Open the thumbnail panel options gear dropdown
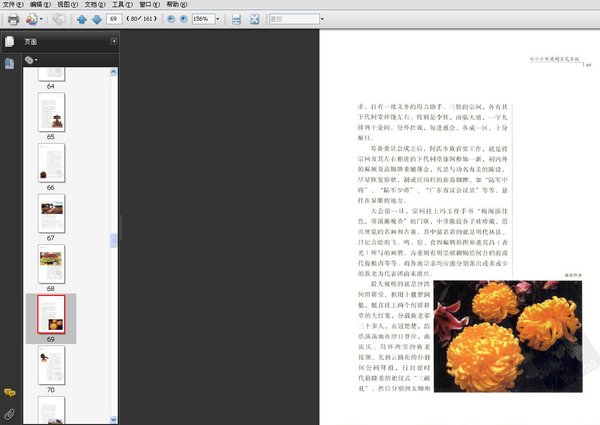600x425 pixels. [31, 60]
